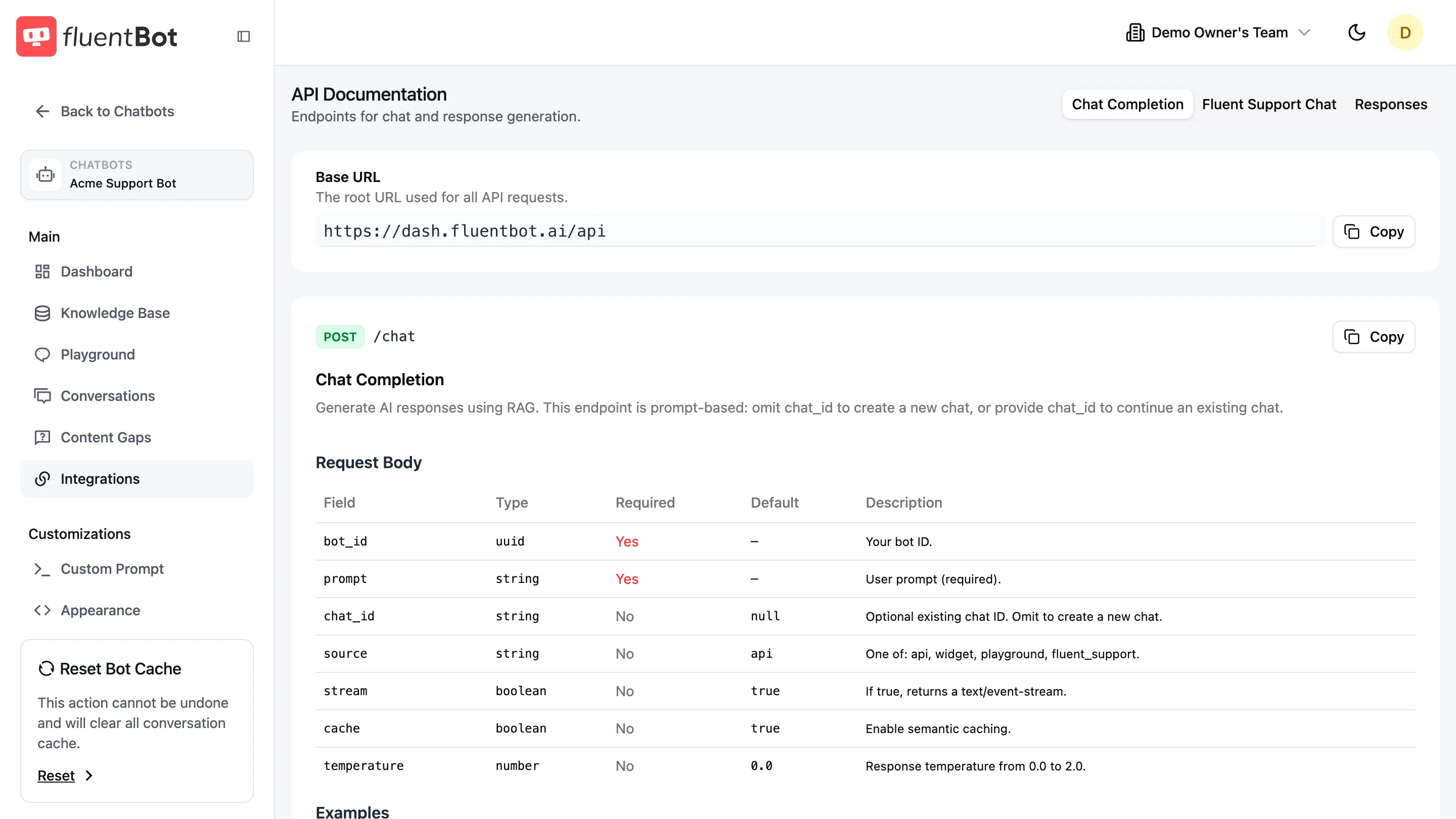Copy the Base URL
The width and height of the screenshot is (1456, 819).
point(1374,232)
